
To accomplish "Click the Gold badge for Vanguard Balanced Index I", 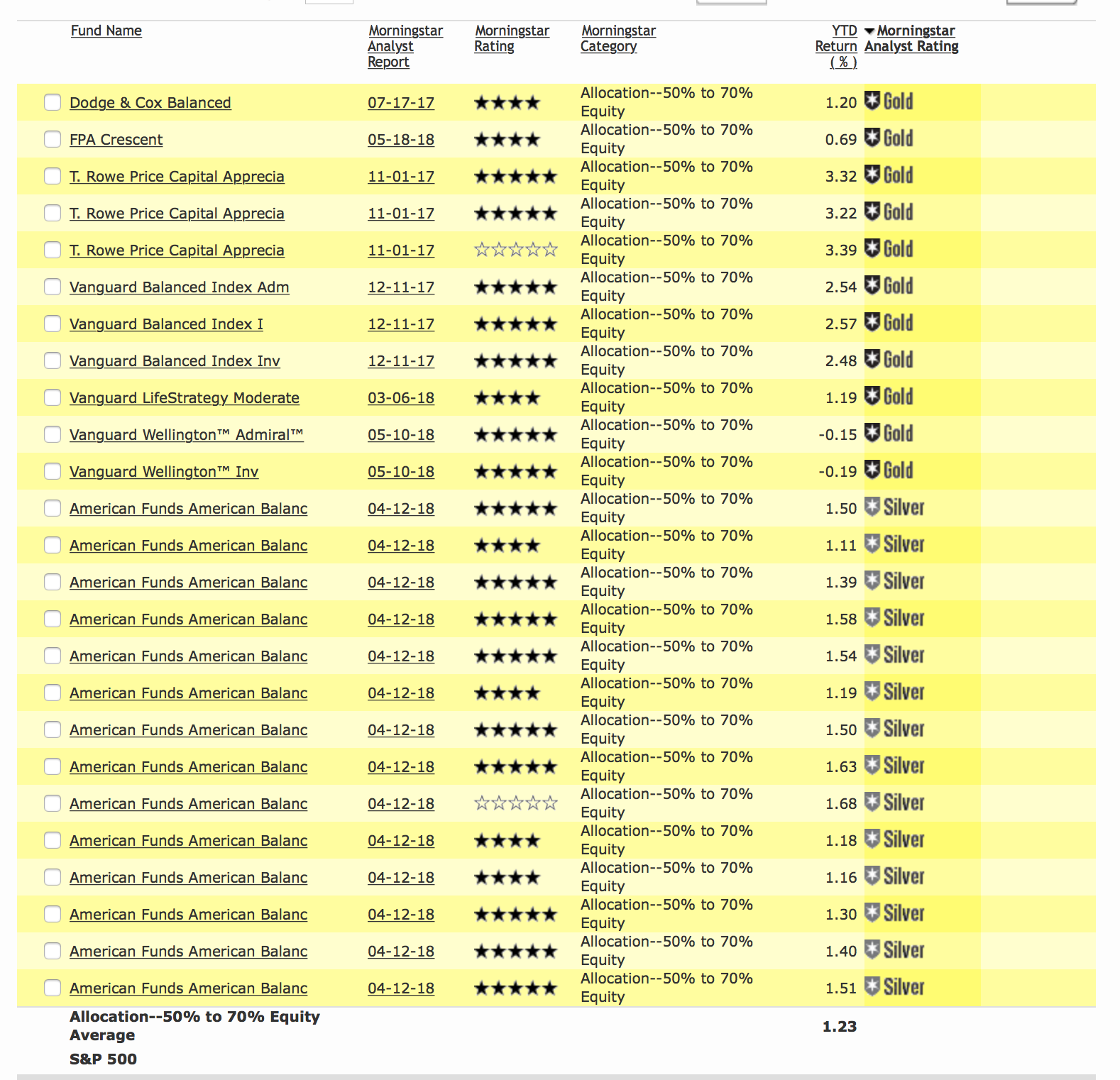I will tap(889, 323).
